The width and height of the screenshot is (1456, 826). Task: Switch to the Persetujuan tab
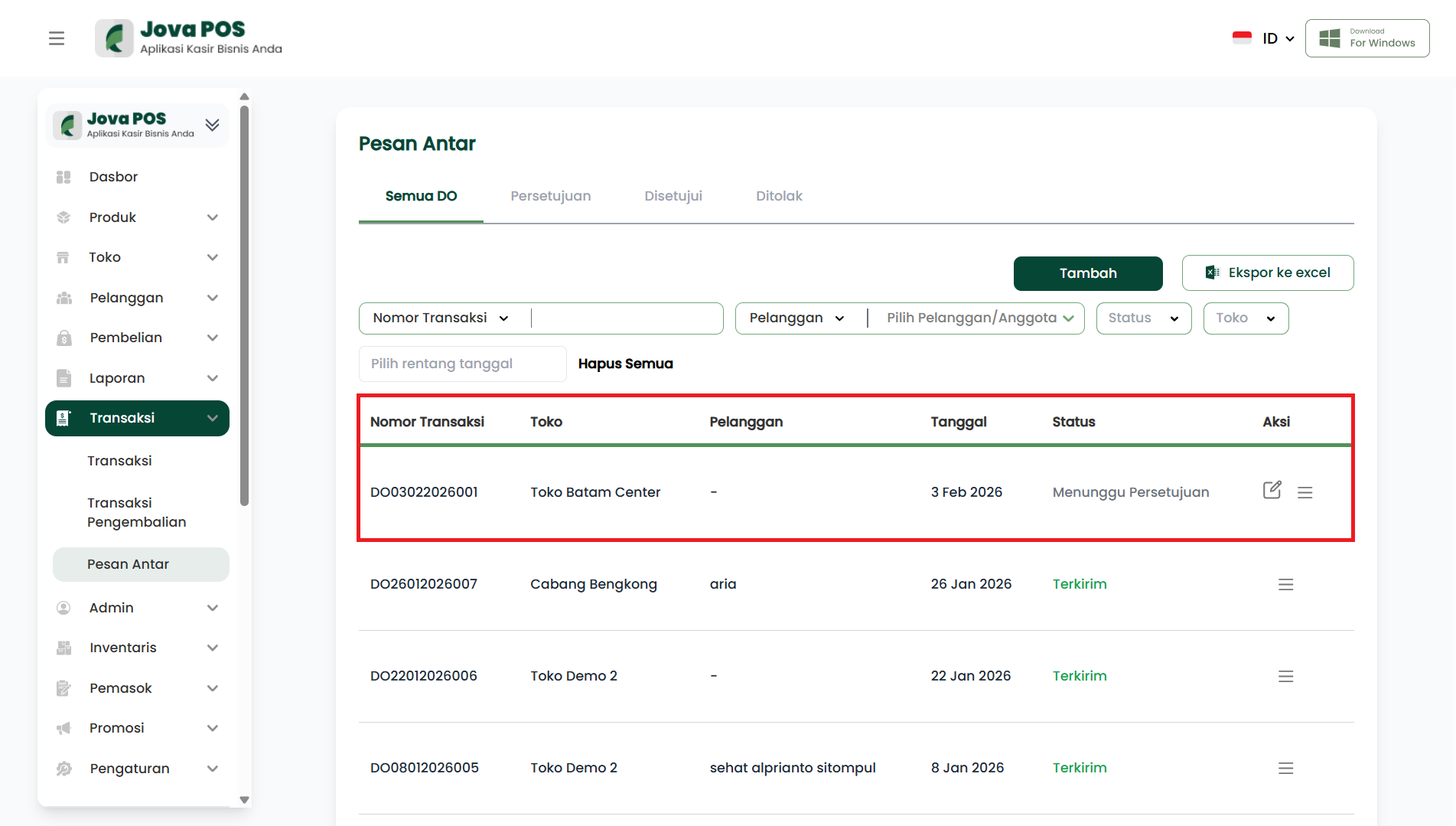coord(550,196)
